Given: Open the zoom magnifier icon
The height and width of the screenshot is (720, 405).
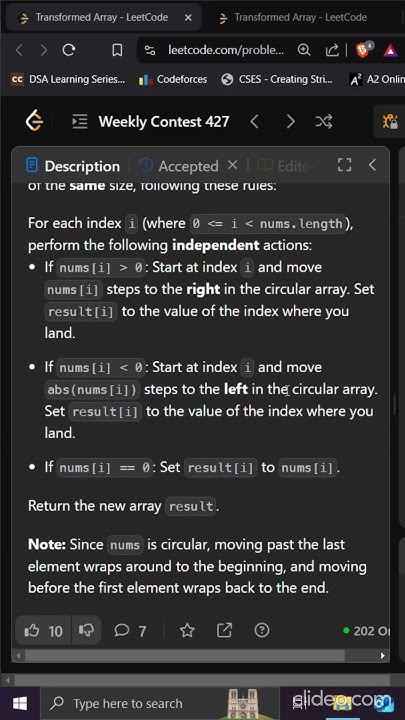Looking at the screenshot, I should point(304,50).
